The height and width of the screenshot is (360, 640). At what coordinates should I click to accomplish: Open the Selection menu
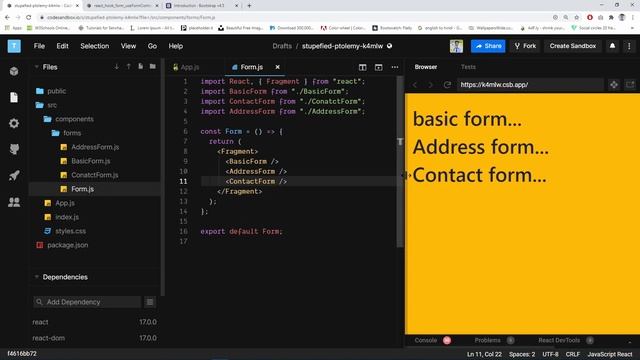tap(95, 46)
